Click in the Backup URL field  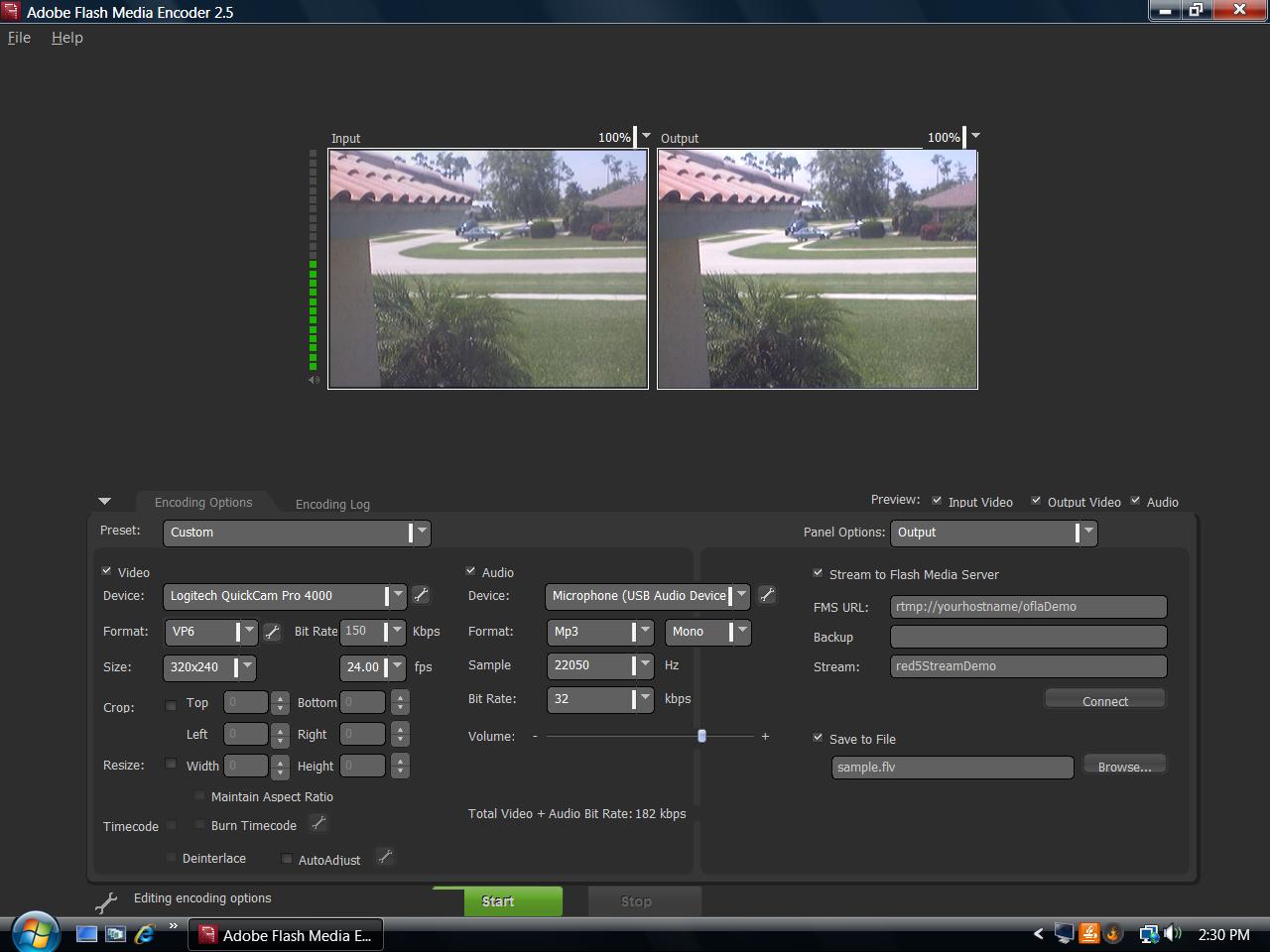tap(1028, 637)
